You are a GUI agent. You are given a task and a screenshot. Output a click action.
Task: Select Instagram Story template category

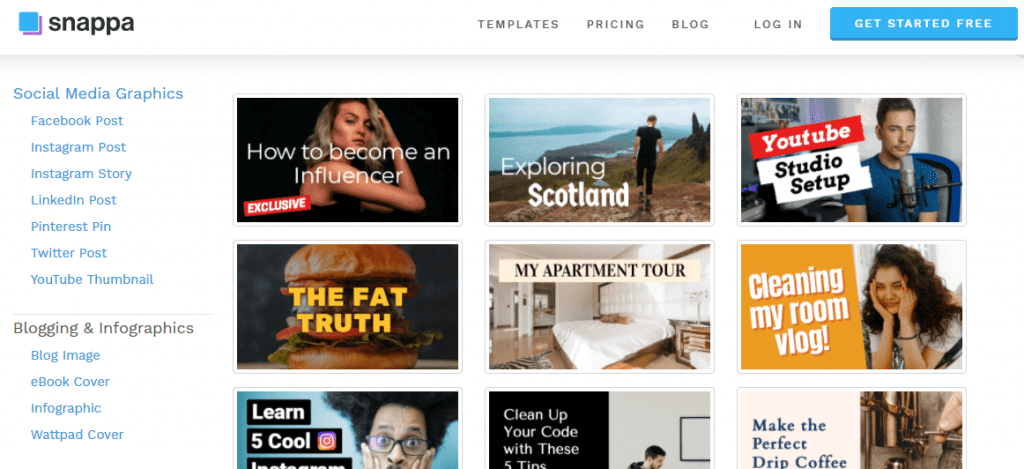(81, 174)
